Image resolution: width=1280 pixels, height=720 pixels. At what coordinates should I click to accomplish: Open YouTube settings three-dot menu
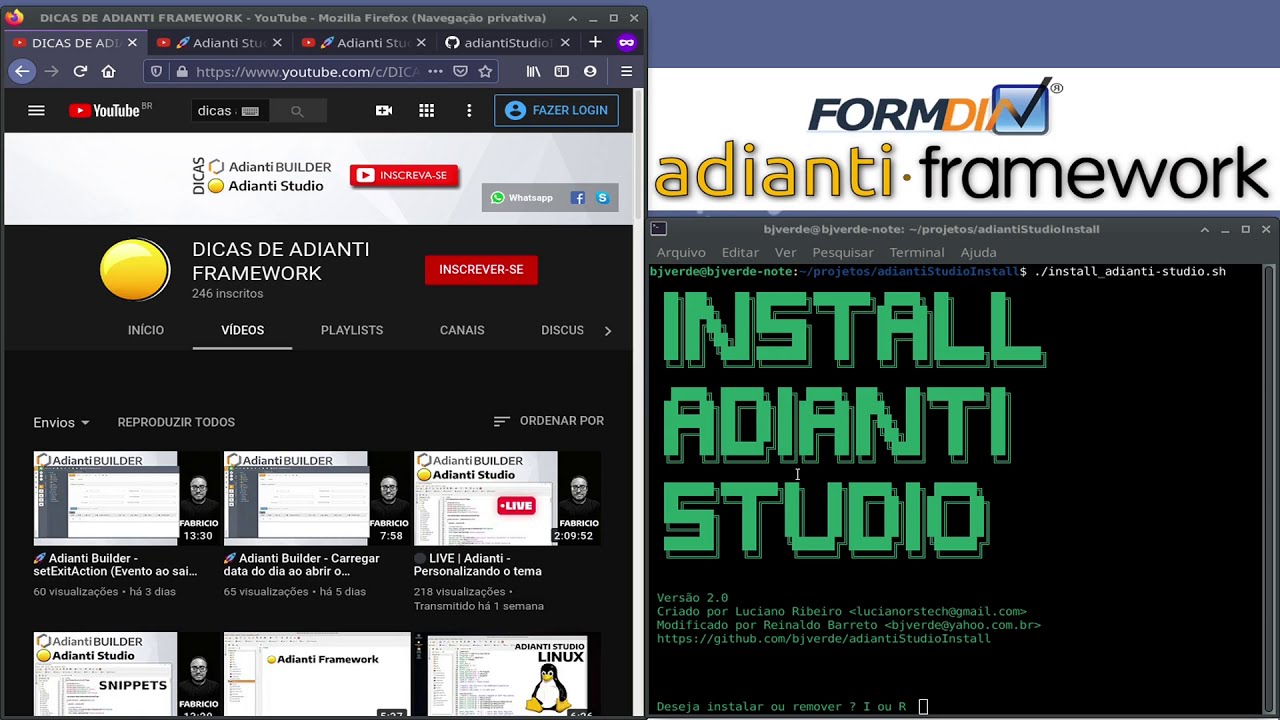(x=469, y=110)
